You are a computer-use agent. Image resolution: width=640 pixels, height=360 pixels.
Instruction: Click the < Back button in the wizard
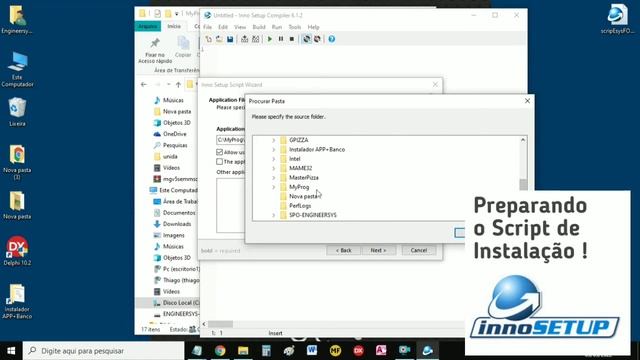(343, 250)
